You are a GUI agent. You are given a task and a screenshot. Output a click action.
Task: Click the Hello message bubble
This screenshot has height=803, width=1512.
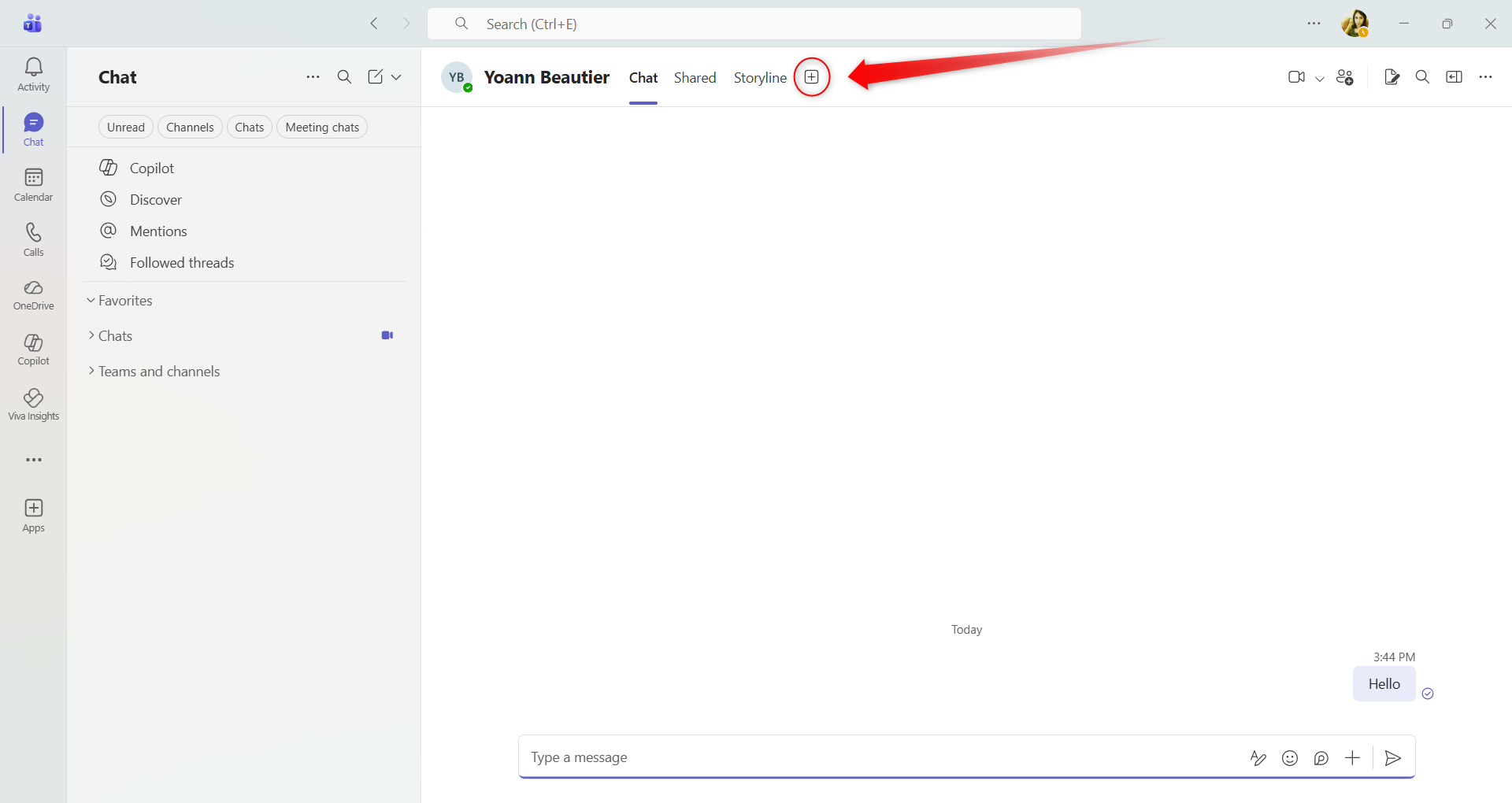tap(1384, 684)
